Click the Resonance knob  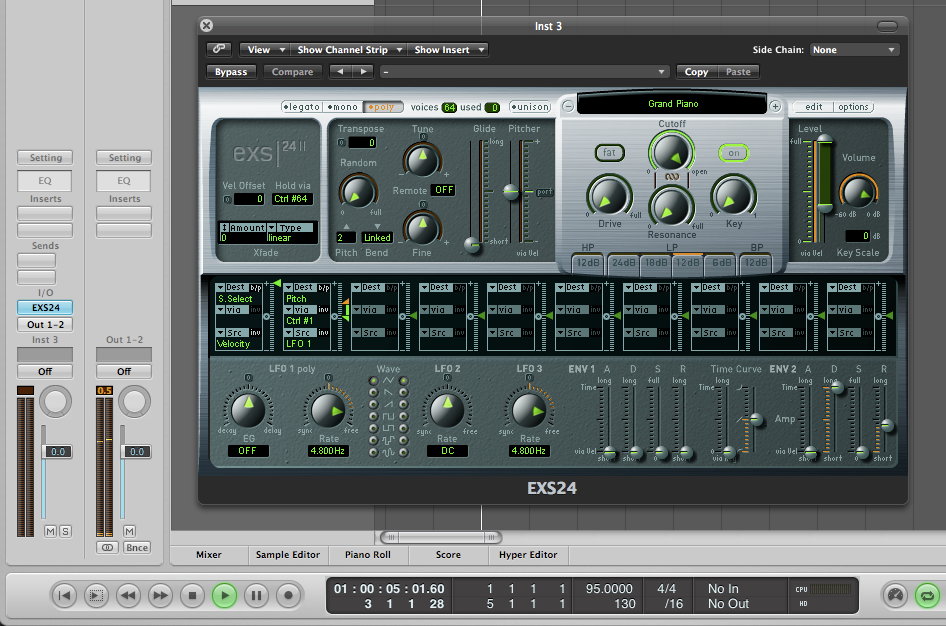(671, 207)
